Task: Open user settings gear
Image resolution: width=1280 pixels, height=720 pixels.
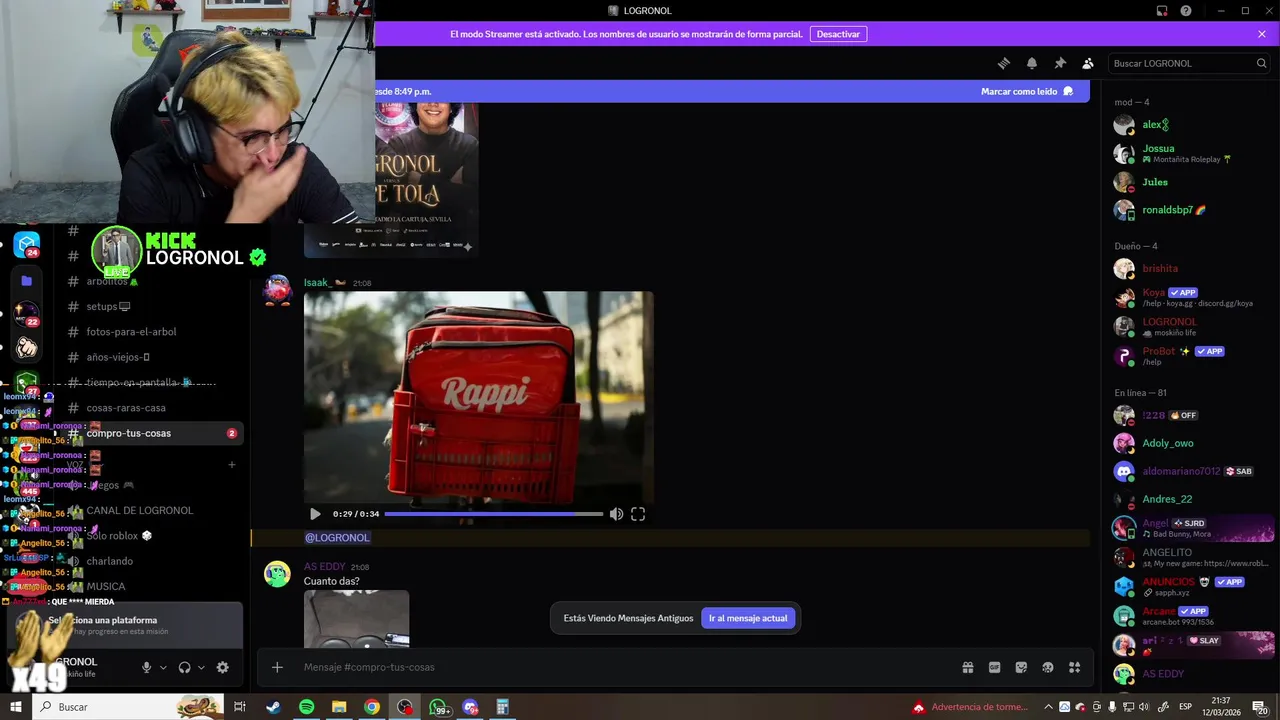Action: 223,667
